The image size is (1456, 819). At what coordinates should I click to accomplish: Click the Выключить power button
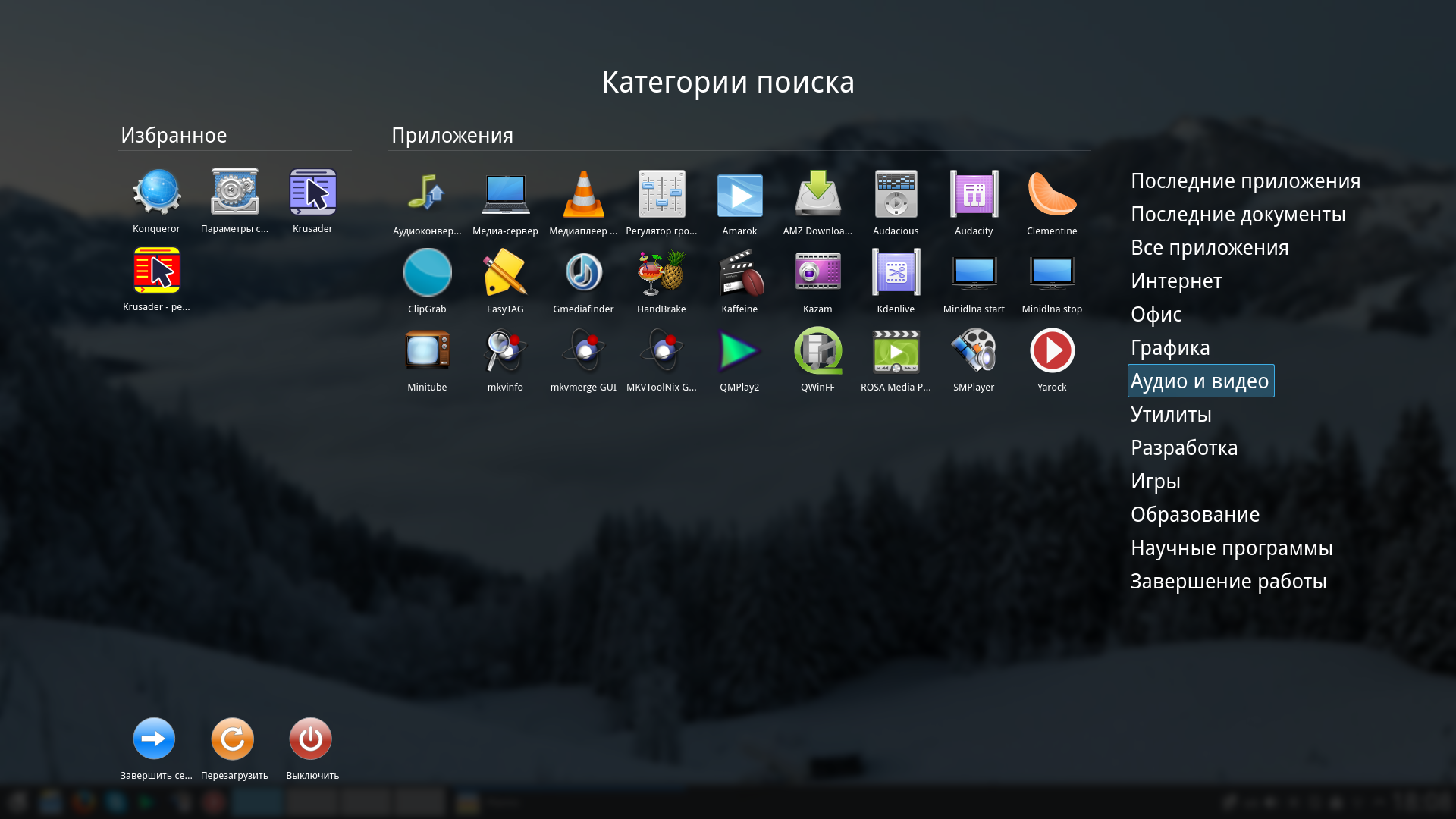(x=310, y=739)
